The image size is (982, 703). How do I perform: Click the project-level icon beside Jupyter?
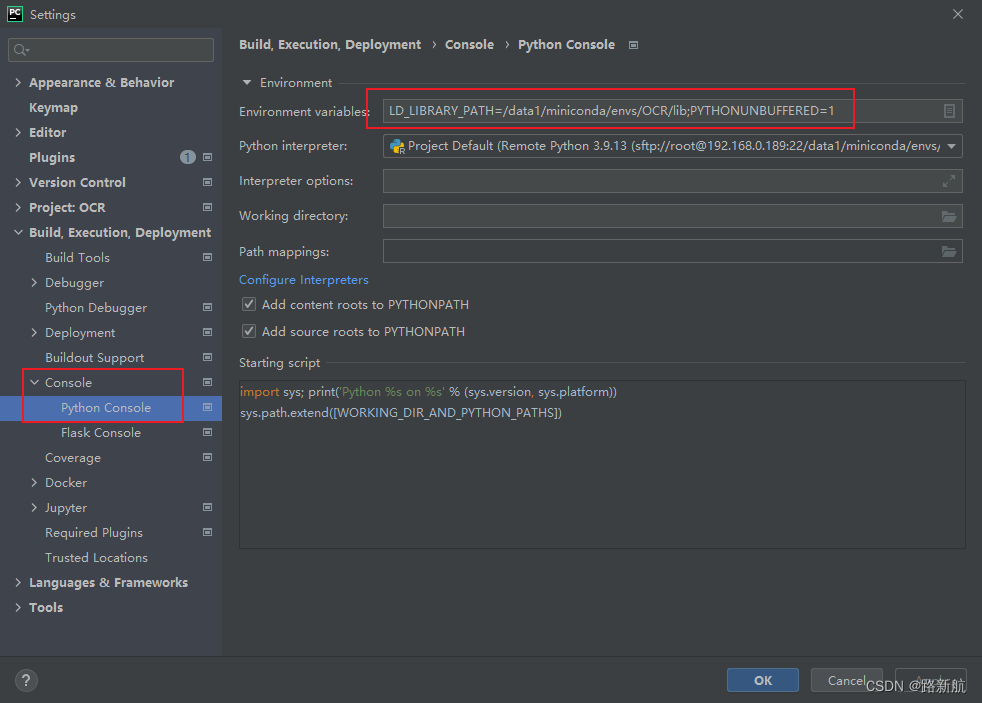pyautogui.click(x=207, y=508)
